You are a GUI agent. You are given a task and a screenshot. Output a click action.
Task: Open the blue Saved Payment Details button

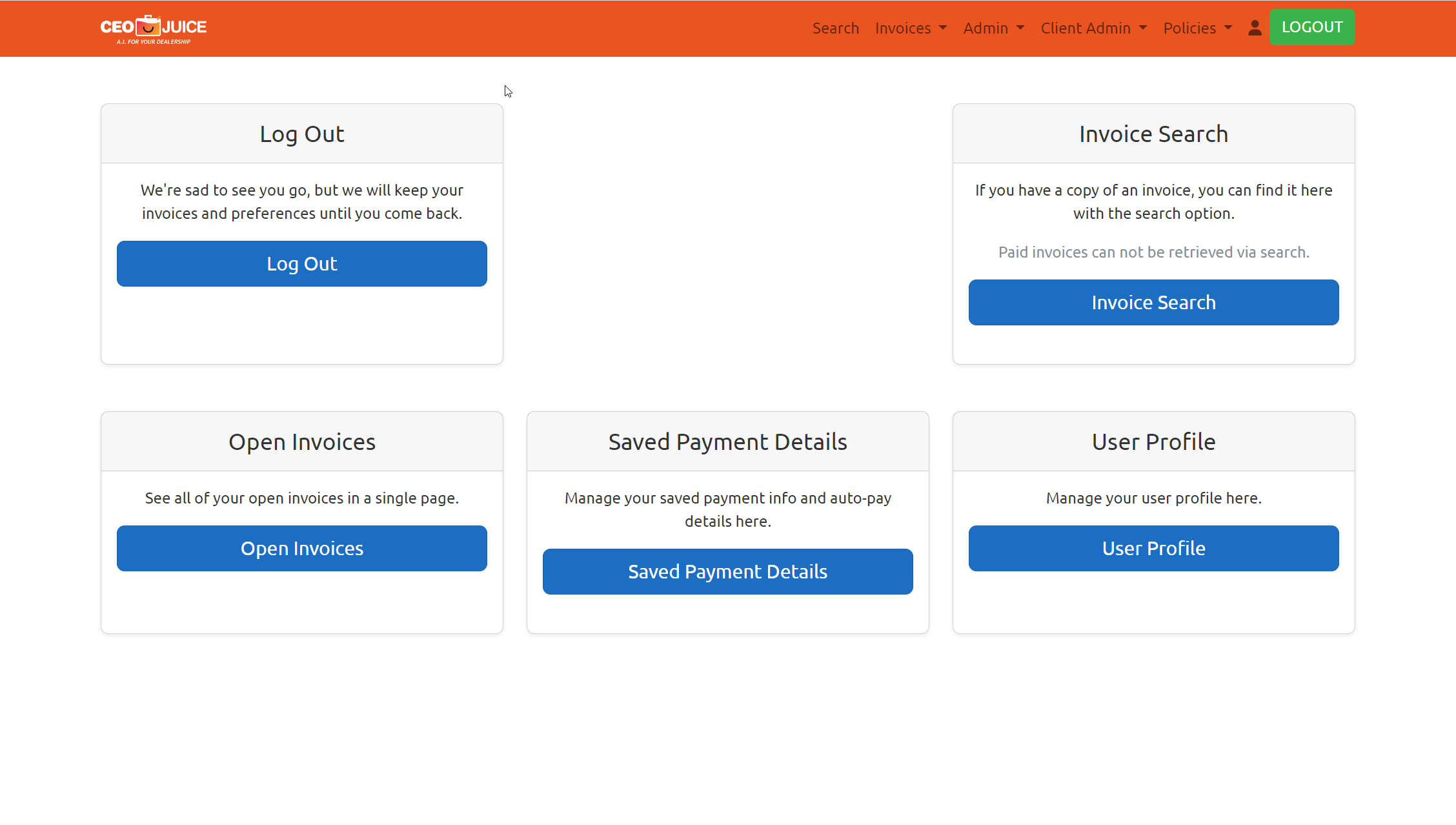point(727,571)
